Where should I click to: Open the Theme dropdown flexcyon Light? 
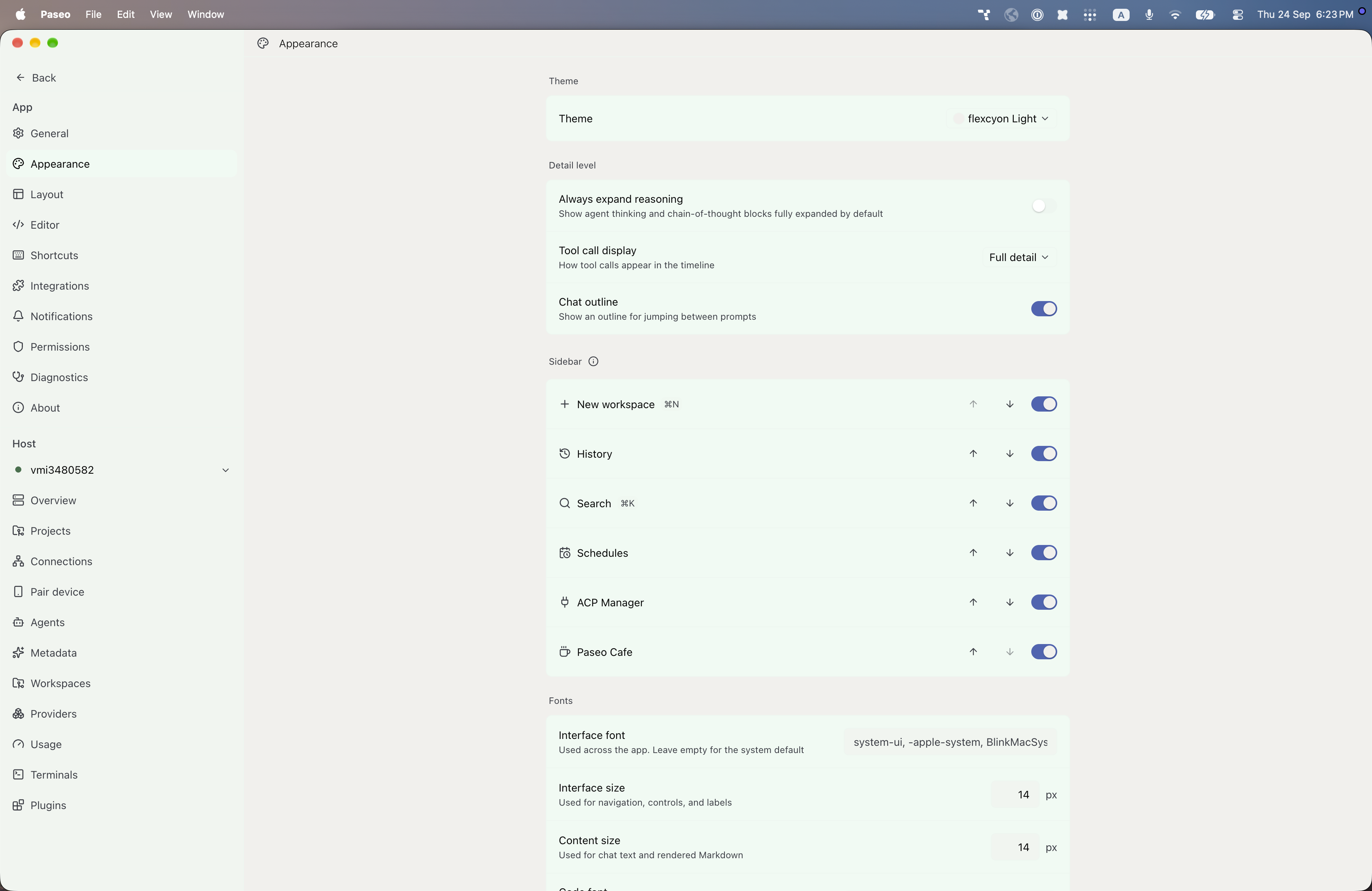(1001, 119)
